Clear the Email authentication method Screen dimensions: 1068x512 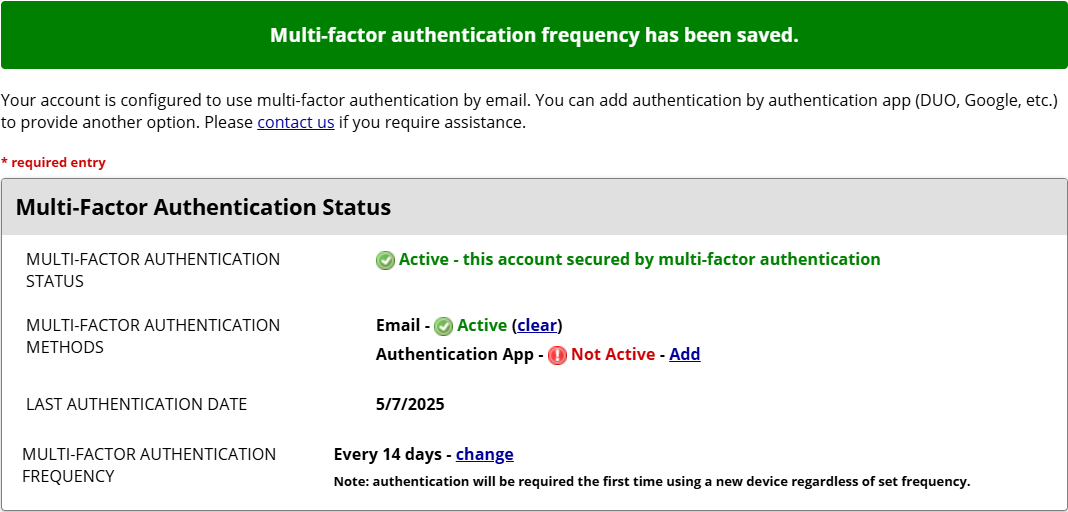tap(537, 326)
